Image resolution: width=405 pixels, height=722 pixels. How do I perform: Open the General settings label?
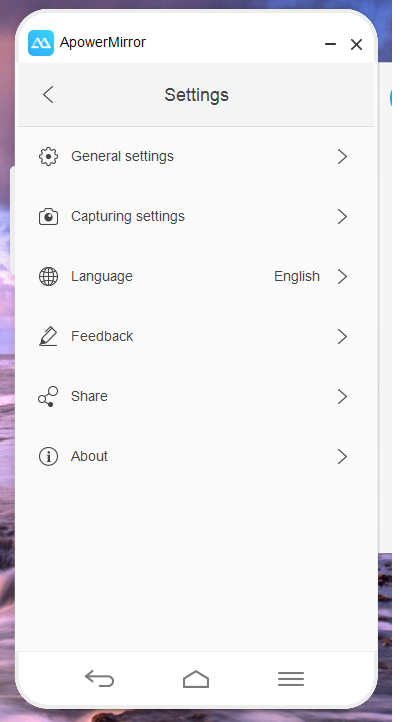[122, 157]
